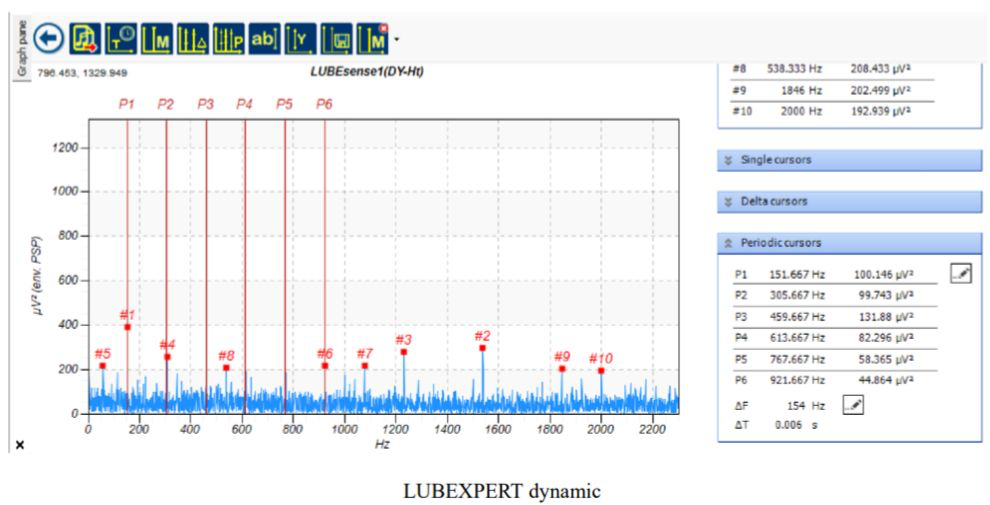Click peak marker #4 on the spectrum
Image resolution: width=990 pixels, height=505 pixels.
pyautogui.click(x=167, y=357)
